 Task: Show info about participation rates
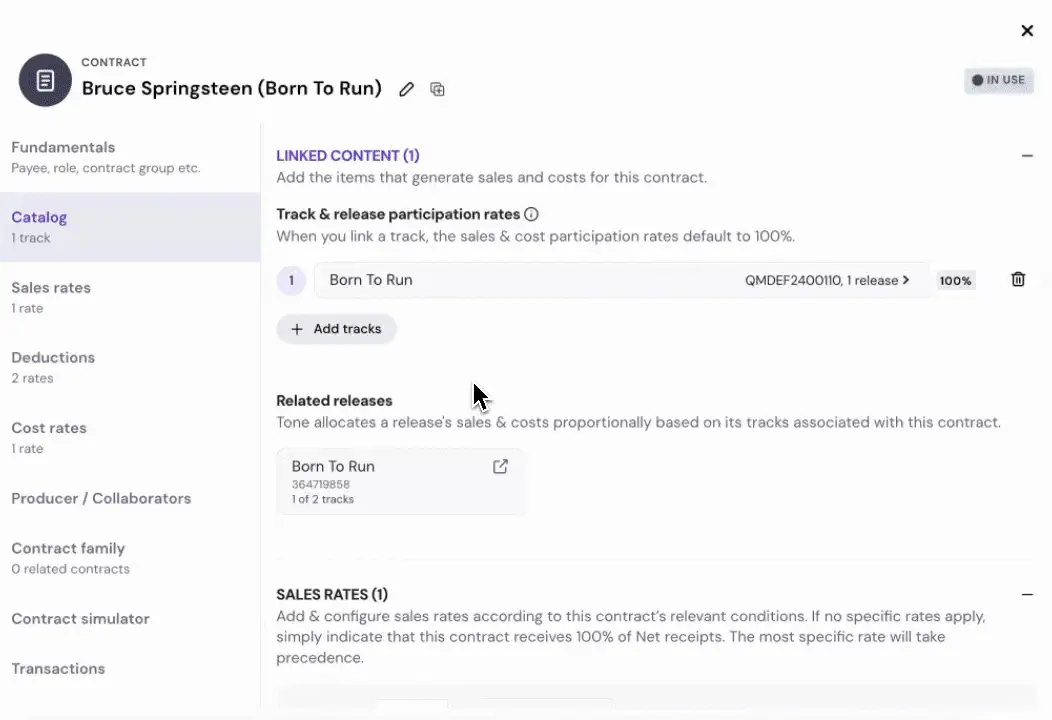(x=531, y=214)
